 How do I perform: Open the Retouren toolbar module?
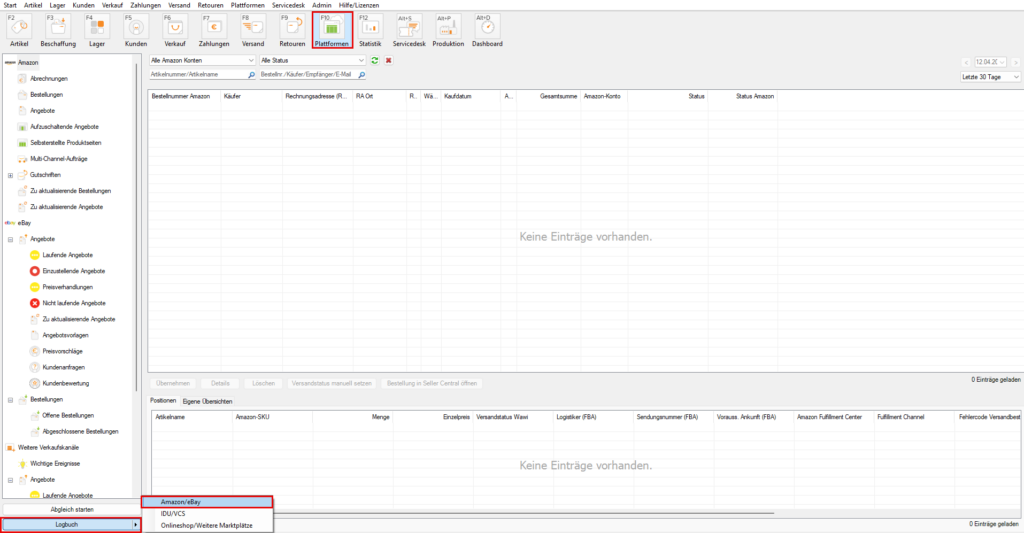(x=292, y=31)
